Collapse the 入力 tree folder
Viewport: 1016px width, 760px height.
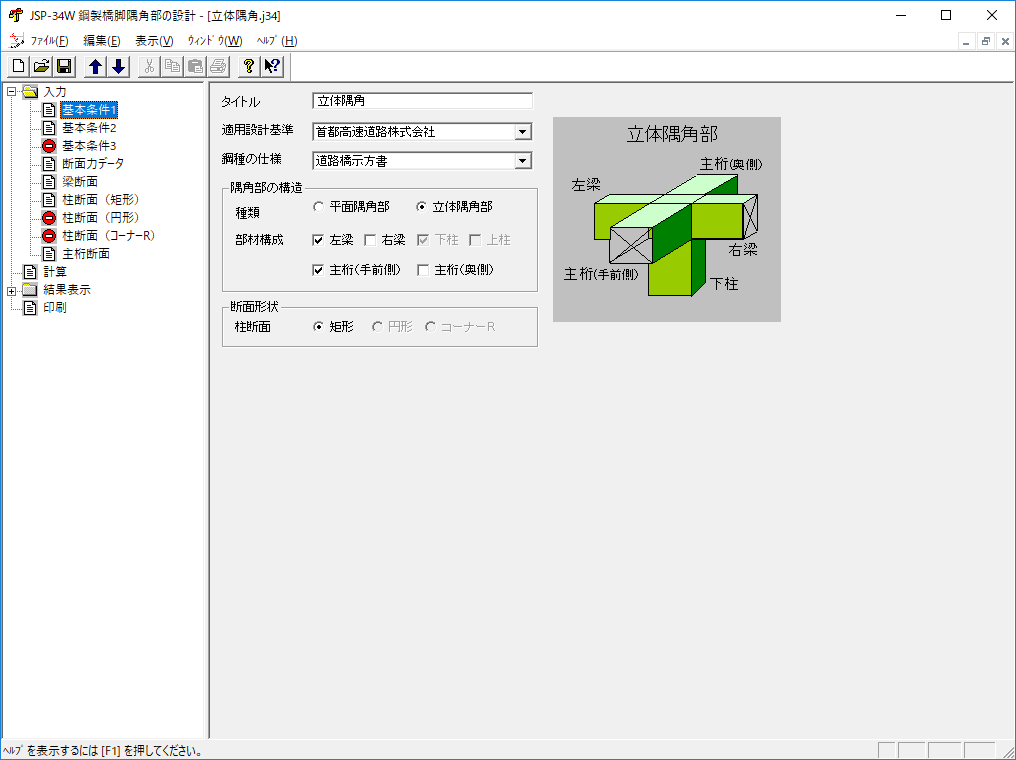12,92
